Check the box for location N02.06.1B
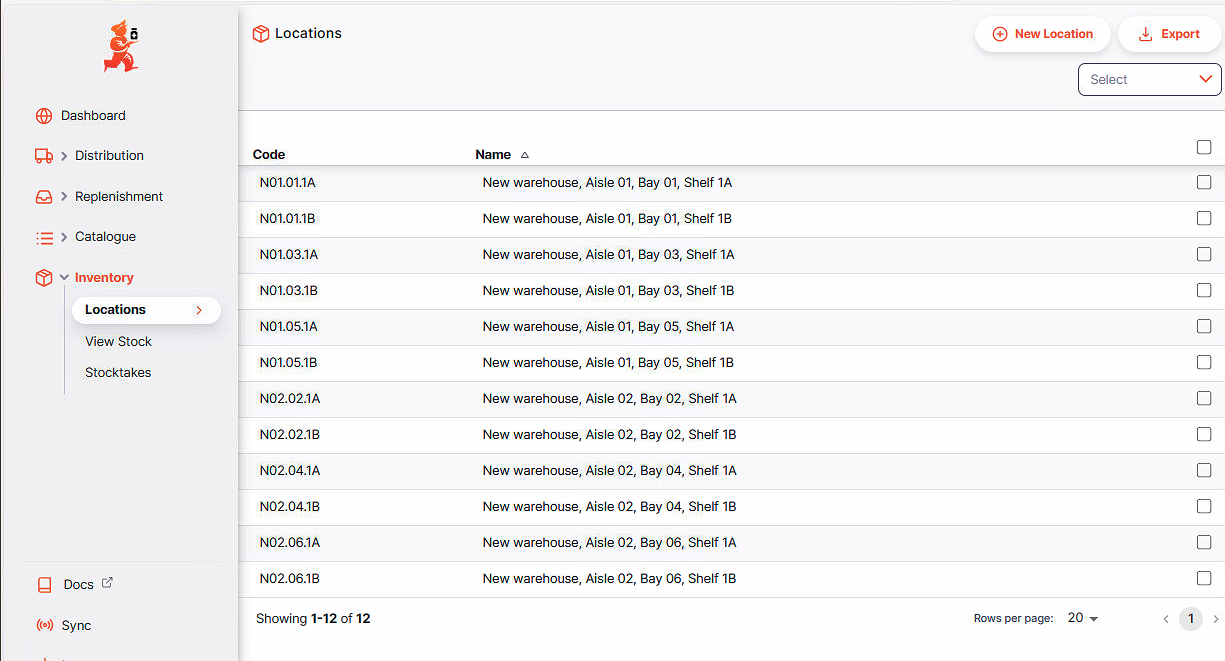The image size is (1225, 661). coord(1204,579)
